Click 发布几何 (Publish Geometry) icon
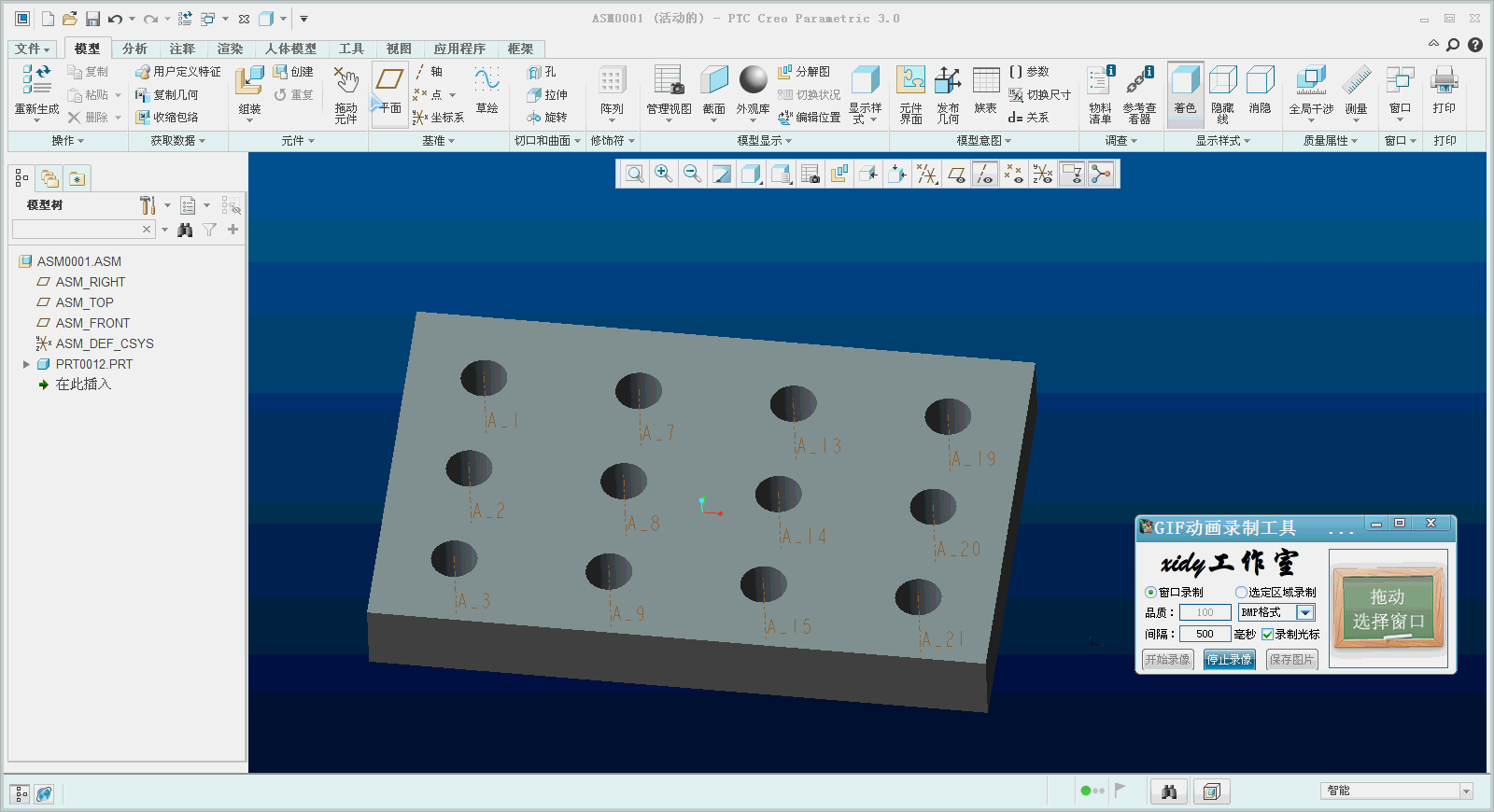This screenshot has width=1494, height=812. [948, 81]
